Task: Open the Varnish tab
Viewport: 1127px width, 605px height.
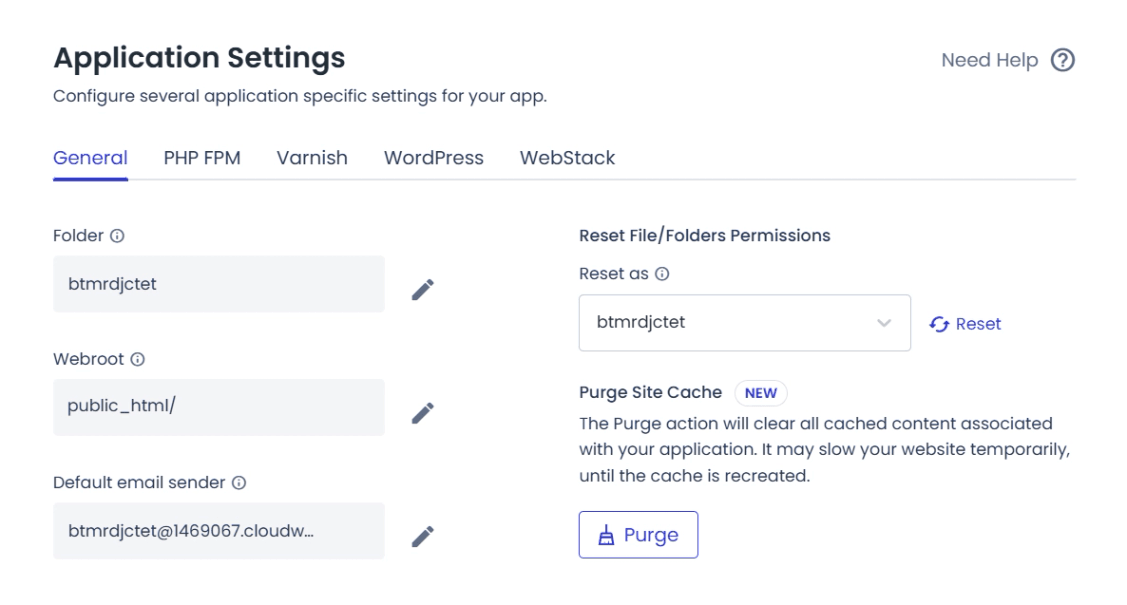Action: (x=312, y=158)
